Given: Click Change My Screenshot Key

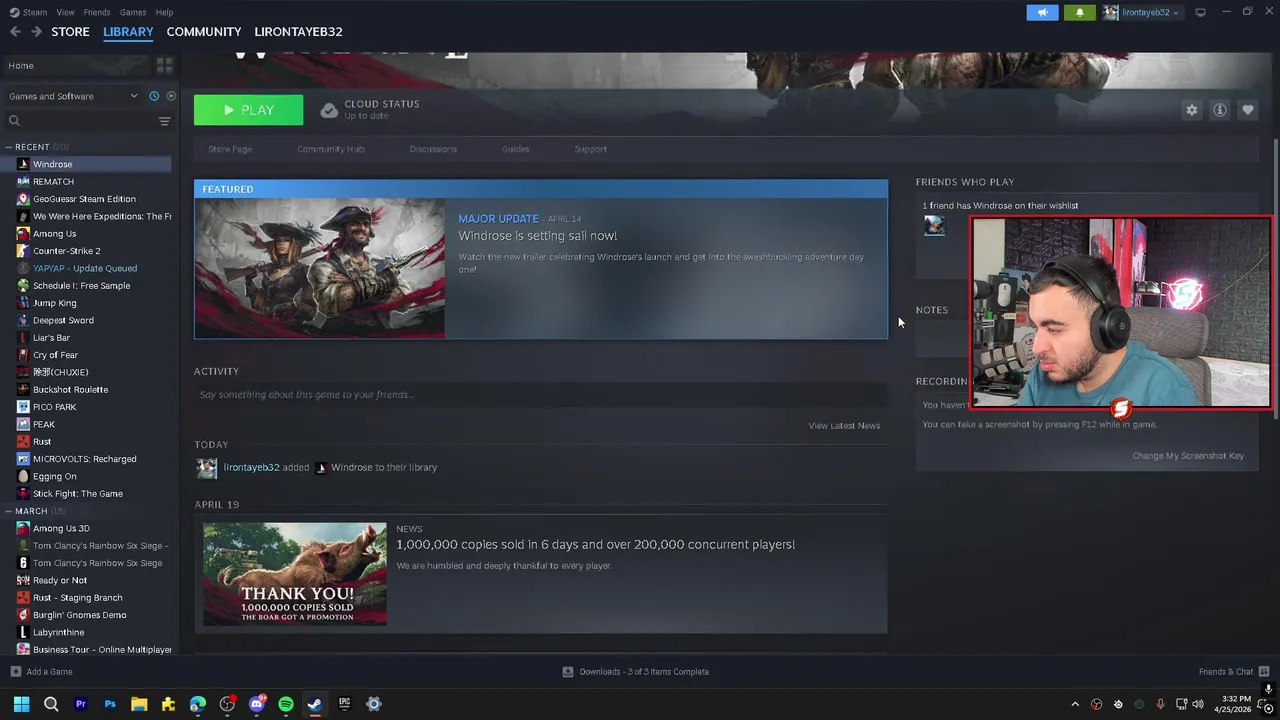Looking at the screenshot, I should pos(1188,456).
